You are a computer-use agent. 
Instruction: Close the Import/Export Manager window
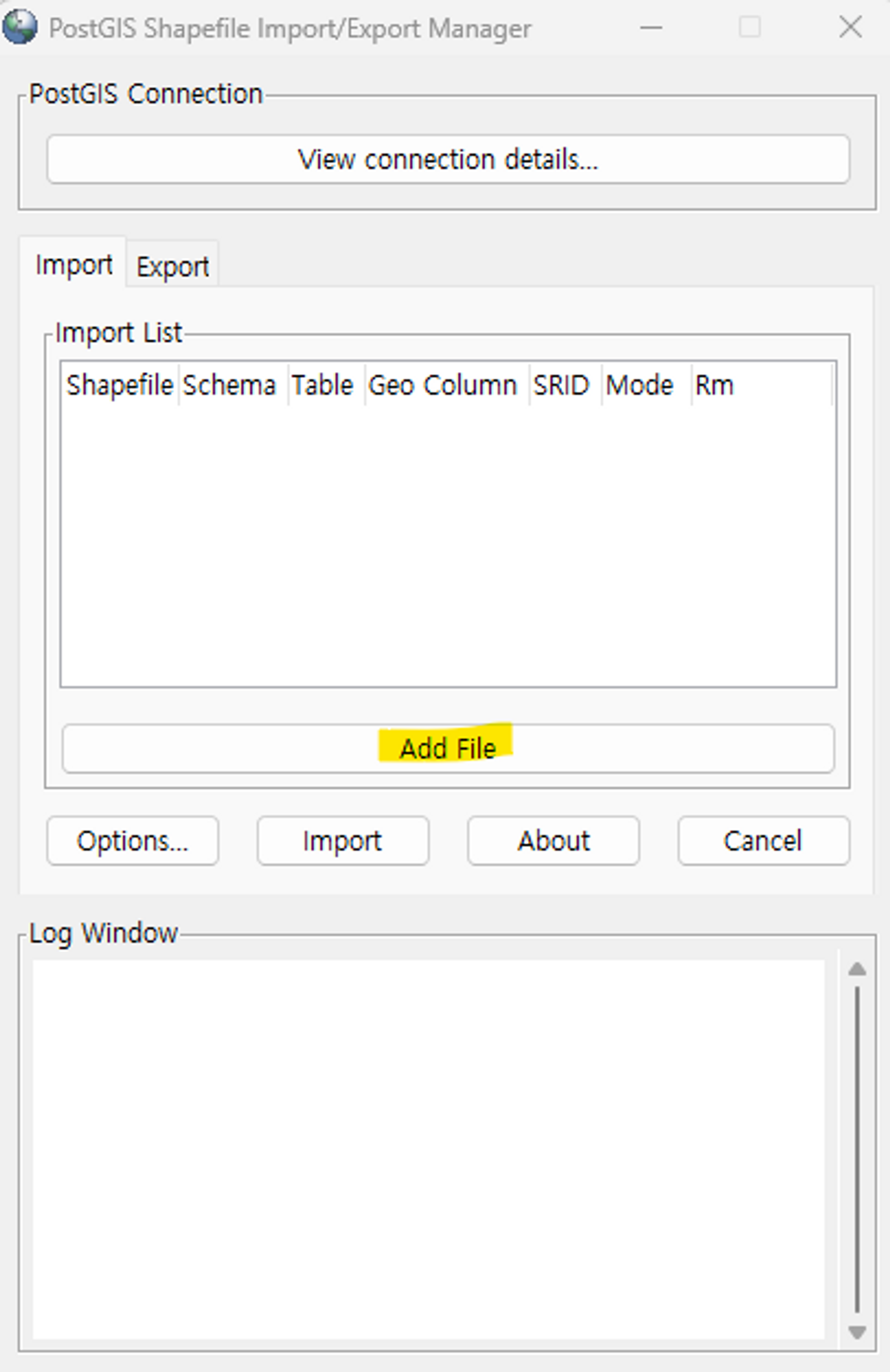pyautogui.click(x=851, y=27)
